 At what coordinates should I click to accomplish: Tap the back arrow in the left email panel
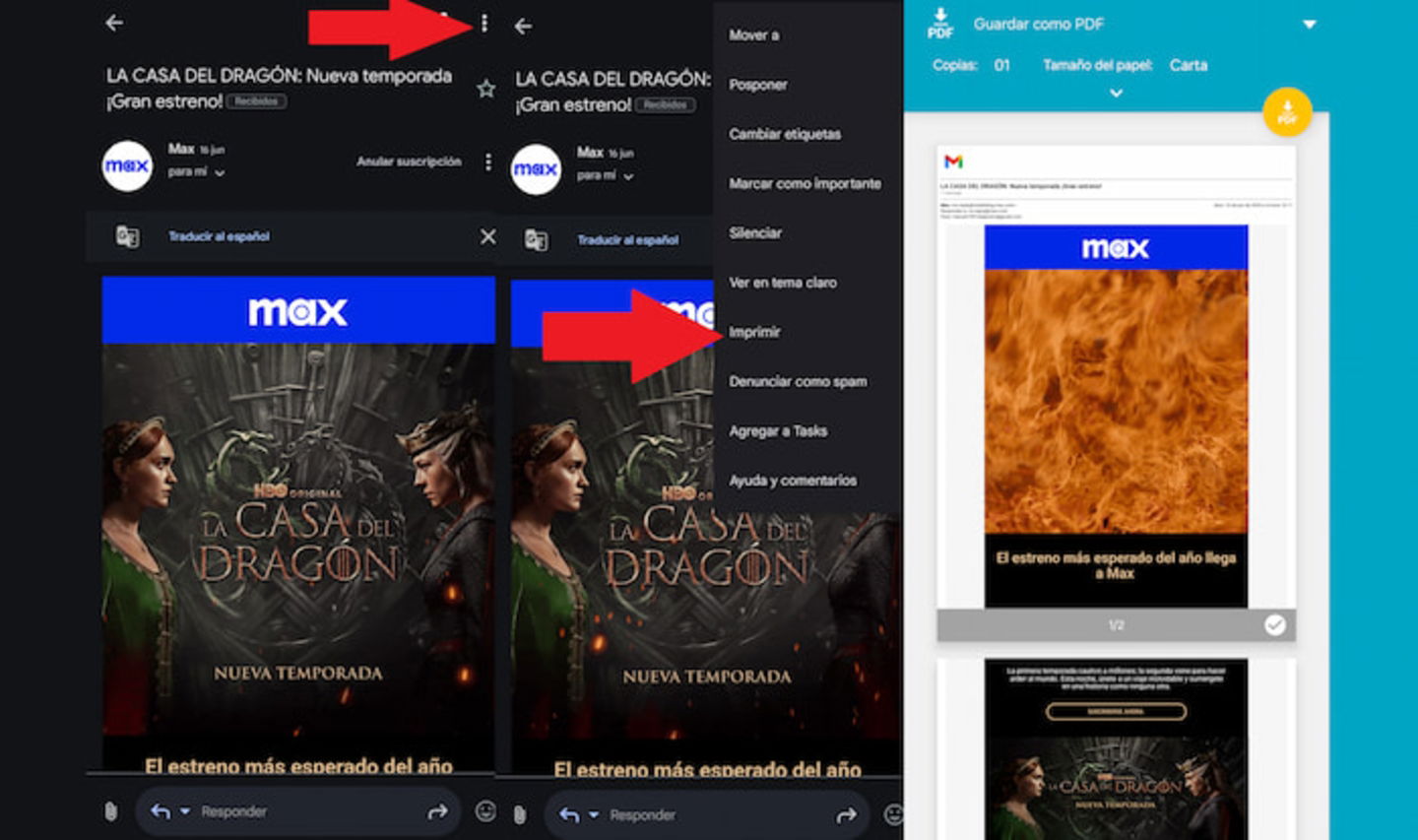point(114,23)
